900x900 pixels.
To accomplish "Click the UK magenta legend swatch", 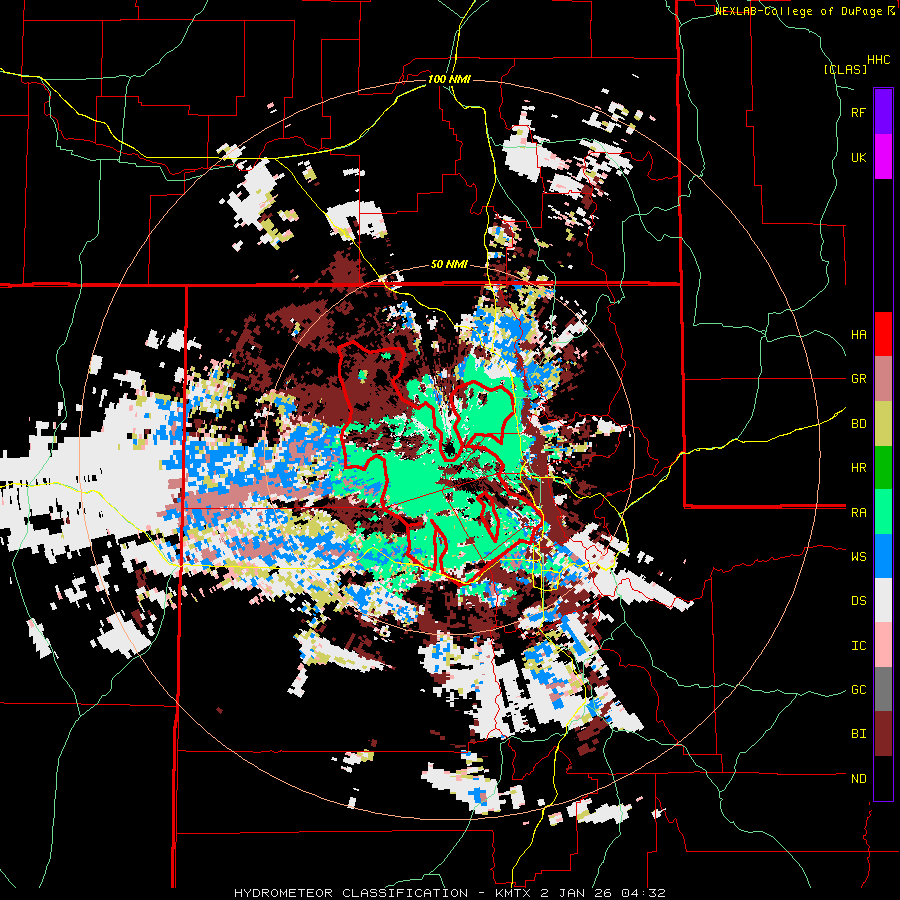I will pyautogui.click(x=883, y=157).
